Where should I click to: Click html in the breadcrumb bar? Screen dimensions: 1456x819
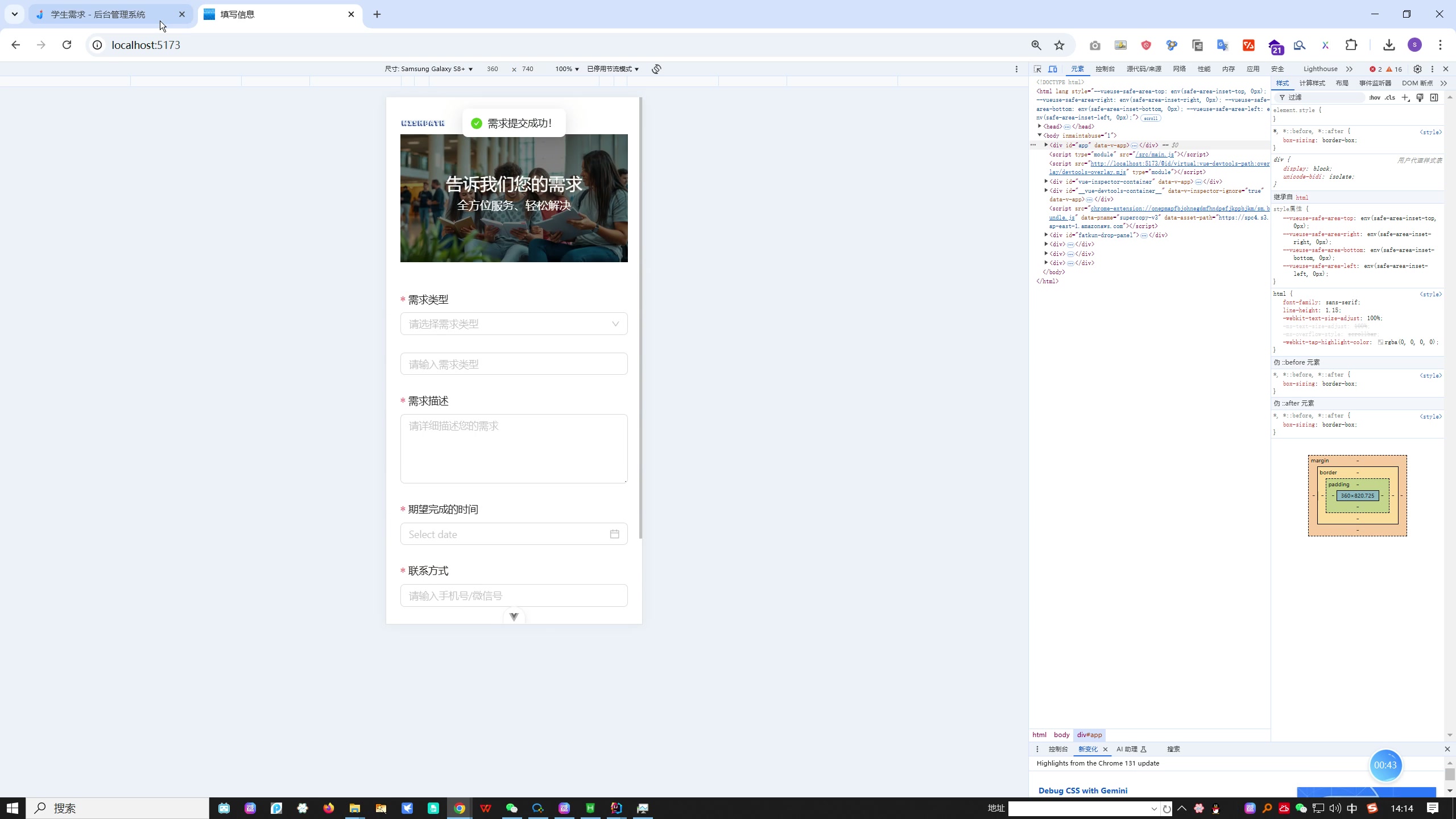point(1039,735)
